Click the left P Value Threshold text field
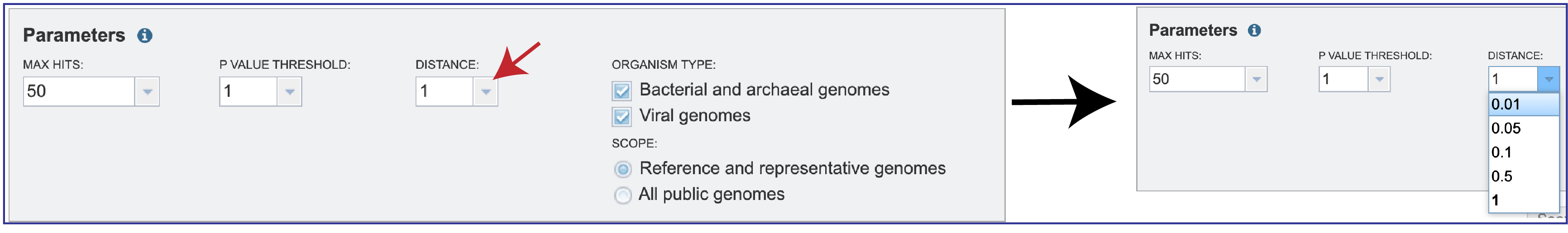Screen dimensions: 1568x233 [249, 92]
